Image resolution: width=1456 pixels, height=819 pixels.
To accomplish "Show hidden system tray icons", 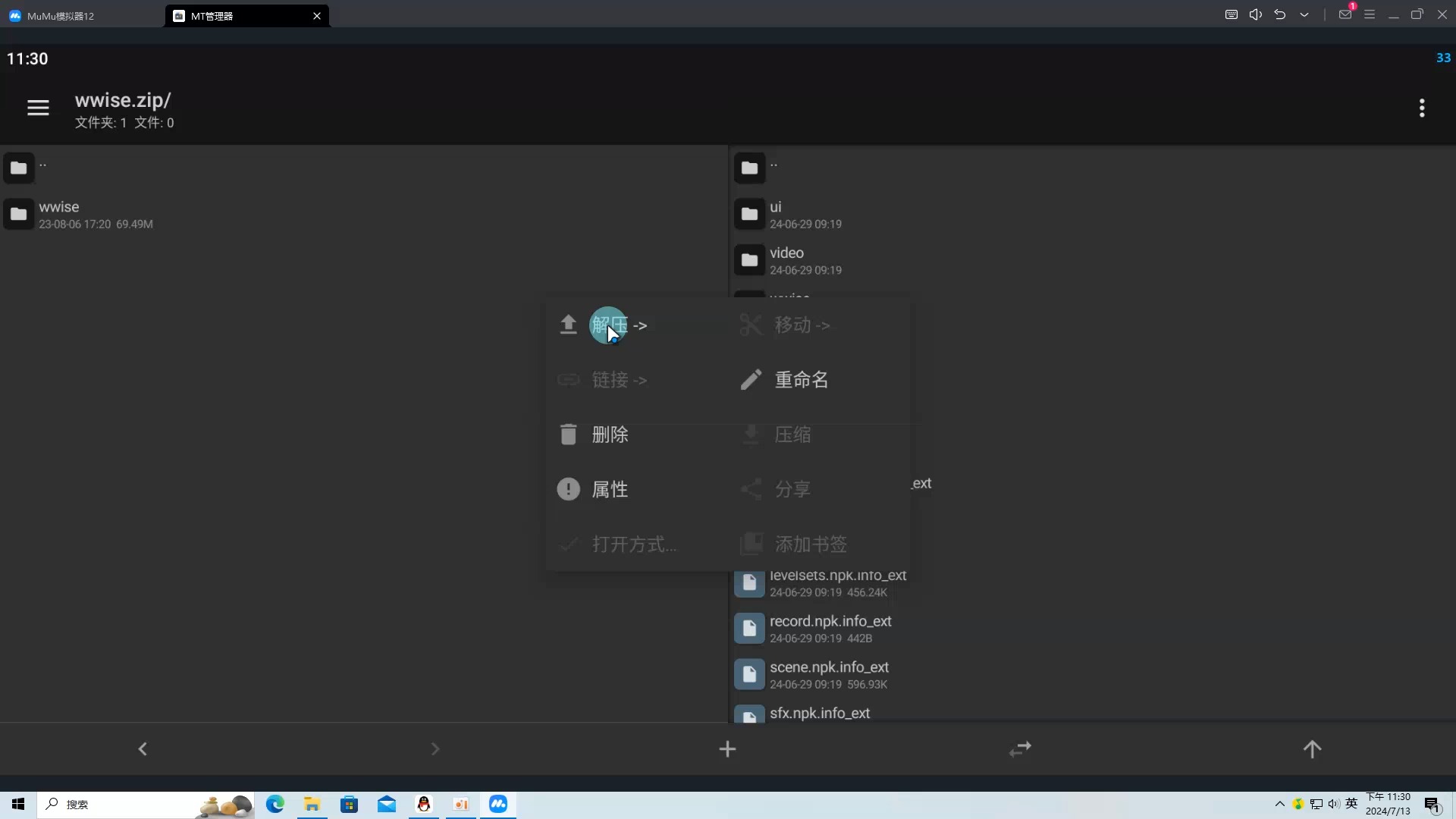I will (x=1280, y=804).
